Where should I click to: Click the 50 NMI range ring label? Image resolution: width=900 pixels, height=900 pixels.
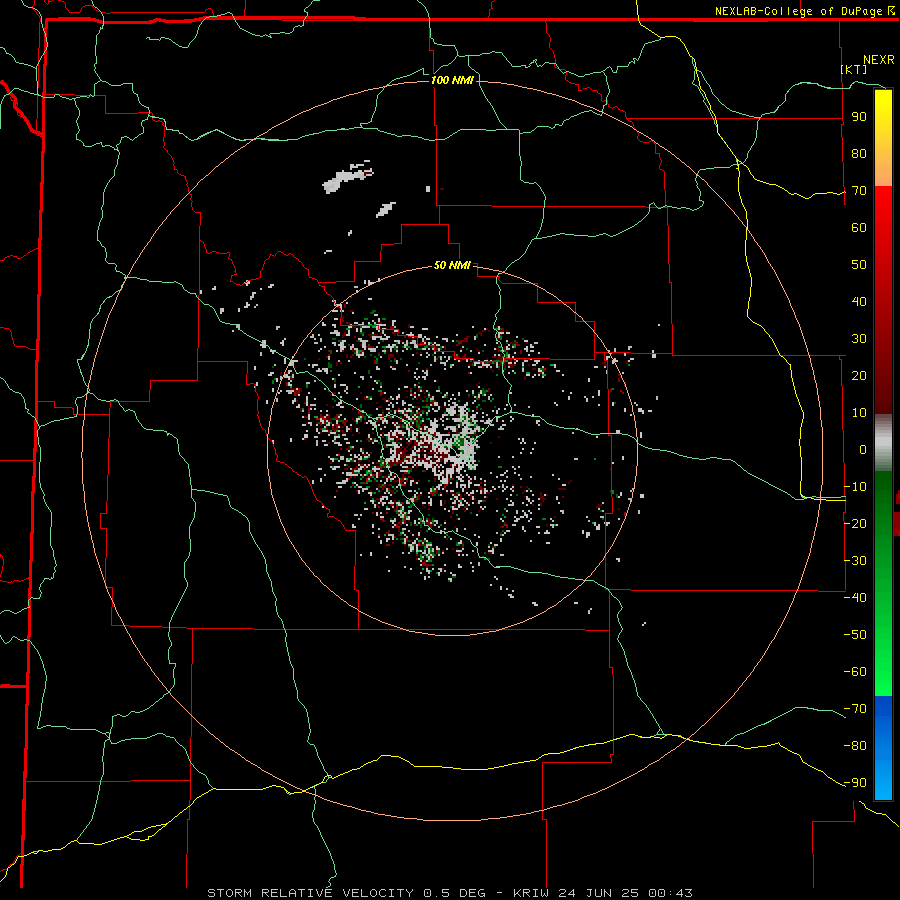point(452,265)
